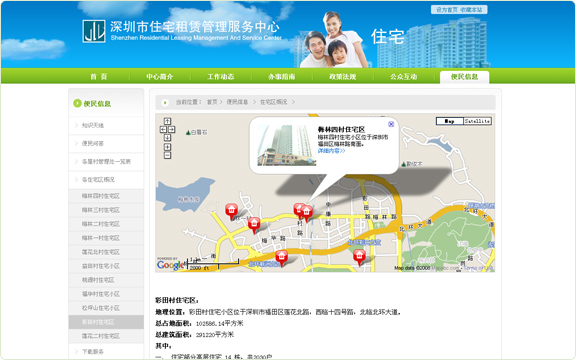This screenshot has height=360, width=576.
Task: Expand 各屋村管理处一览表 section
Action: click(106, 162)
